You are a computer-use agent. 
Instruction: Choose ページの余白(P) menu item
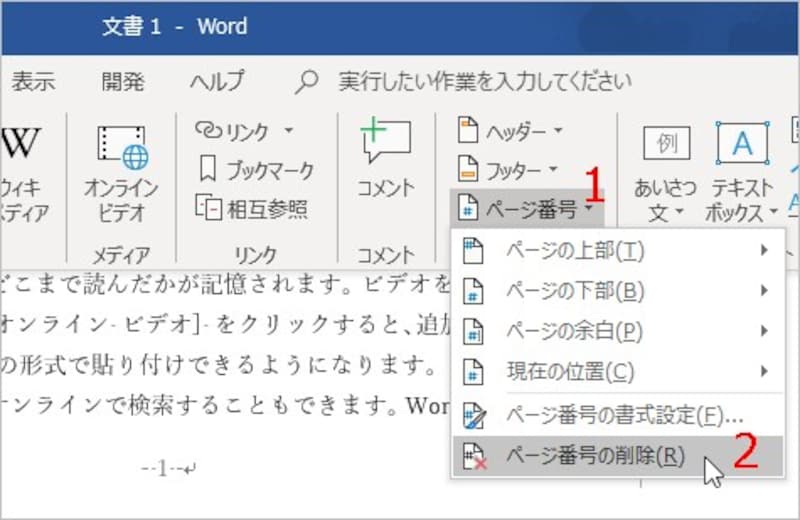click(618, 331)
